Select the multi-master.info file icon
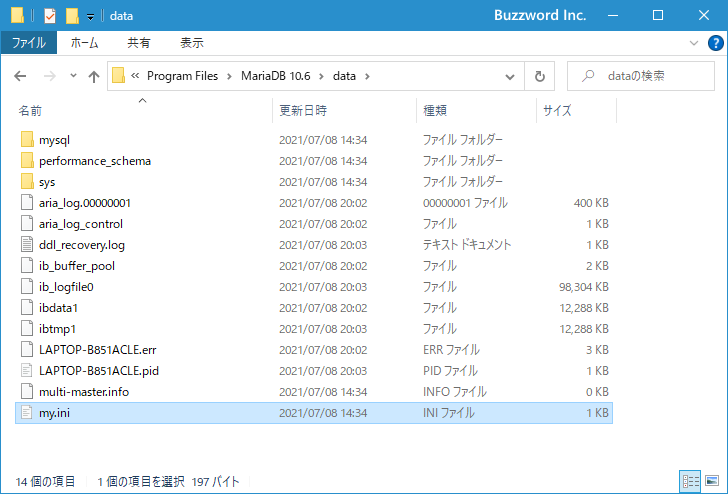Viewport: 728px width, 494px height. click(27, 391)
